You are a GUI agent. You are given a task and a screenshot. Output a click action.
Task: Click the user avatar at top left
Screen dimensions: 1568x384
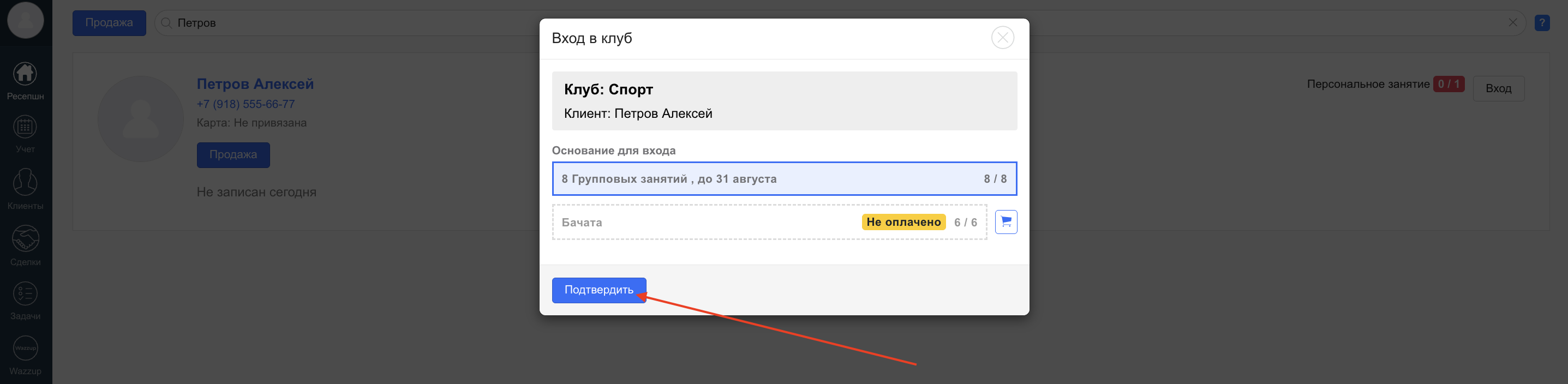tap(26, 20)
